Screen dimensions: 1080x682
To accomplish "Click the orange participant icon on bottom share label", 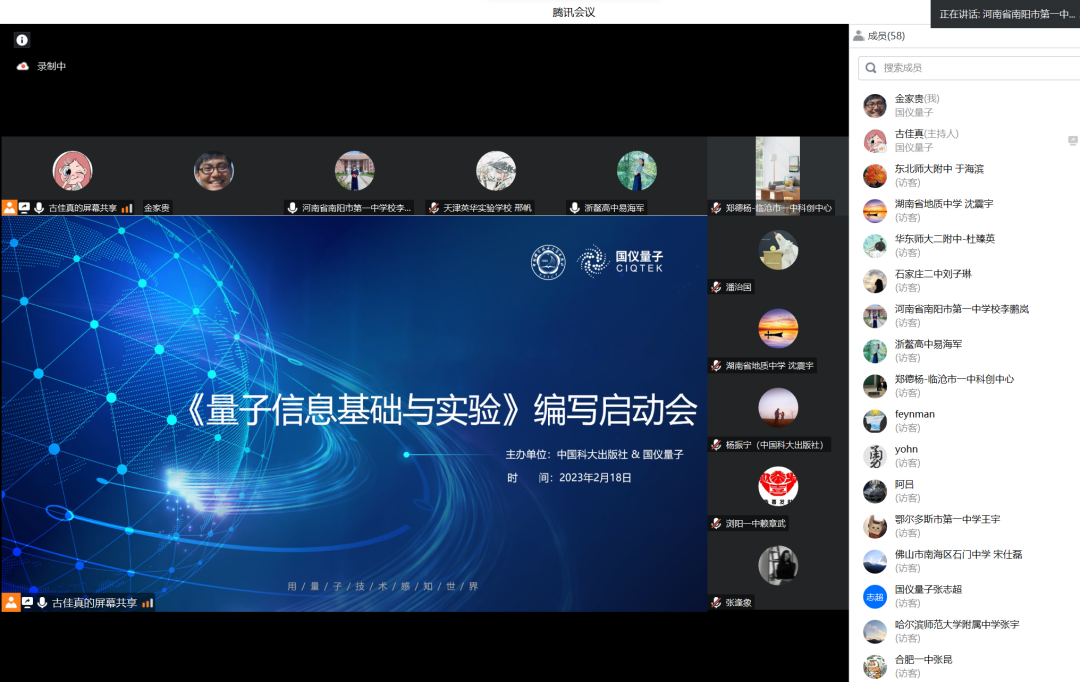I will pyautogui.click(x=10, y=601).
